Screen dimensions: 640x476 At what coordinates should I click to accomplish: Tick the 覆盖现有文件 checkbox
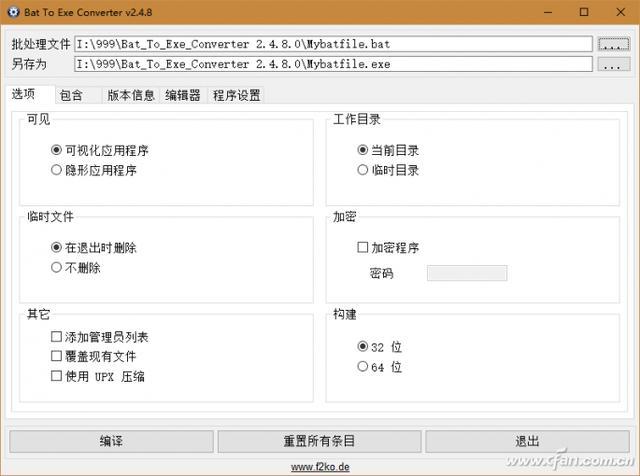(56, 356)
